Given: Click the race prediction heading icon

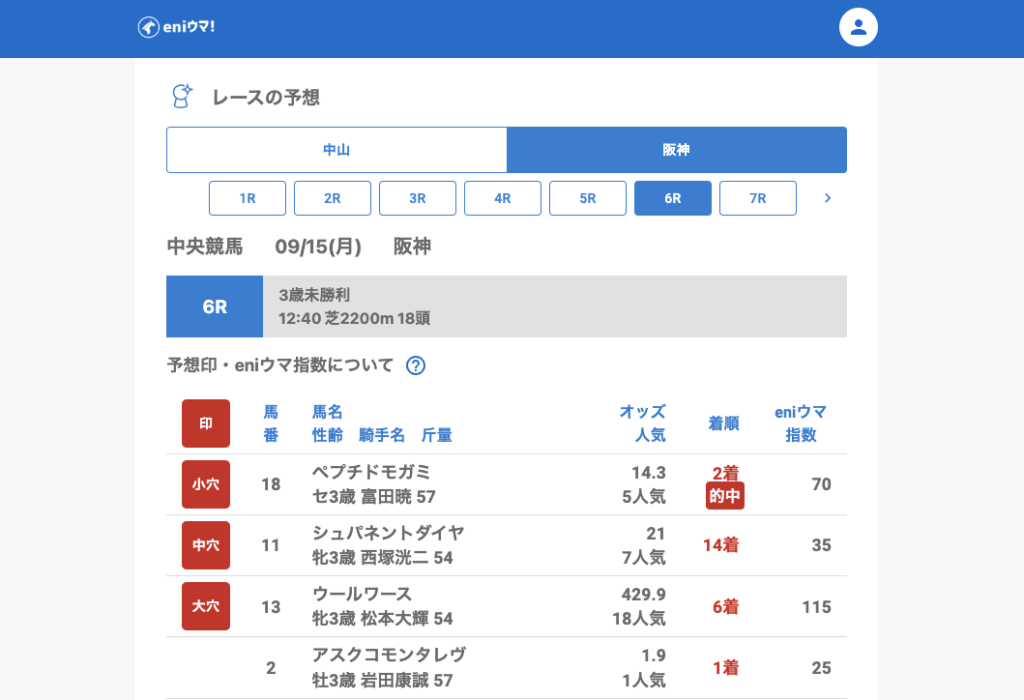Looking at the screenshot, I should (x=182, y=96).
